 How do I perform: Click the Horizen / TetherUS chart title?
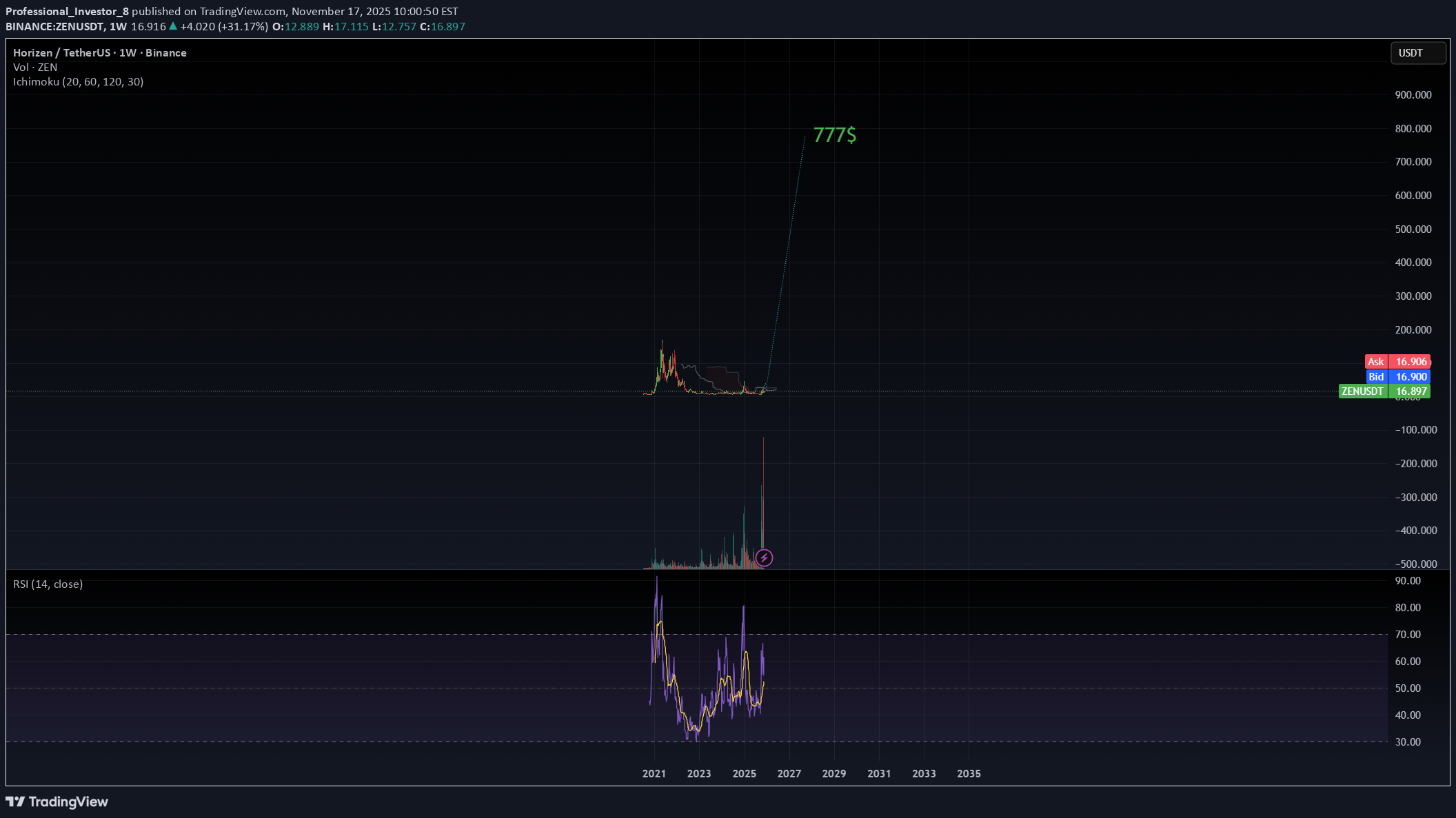[x=99, y=53]
